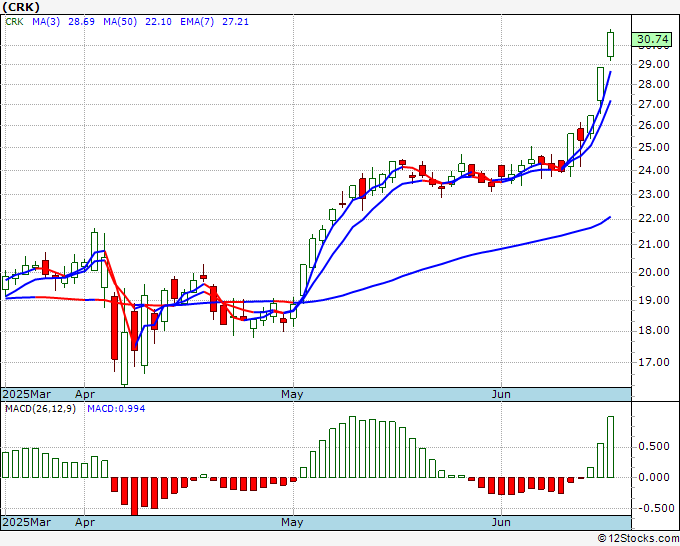Click the MA(3) value 28.69
This screenshot has height=546, width=680.
(82, 22)
